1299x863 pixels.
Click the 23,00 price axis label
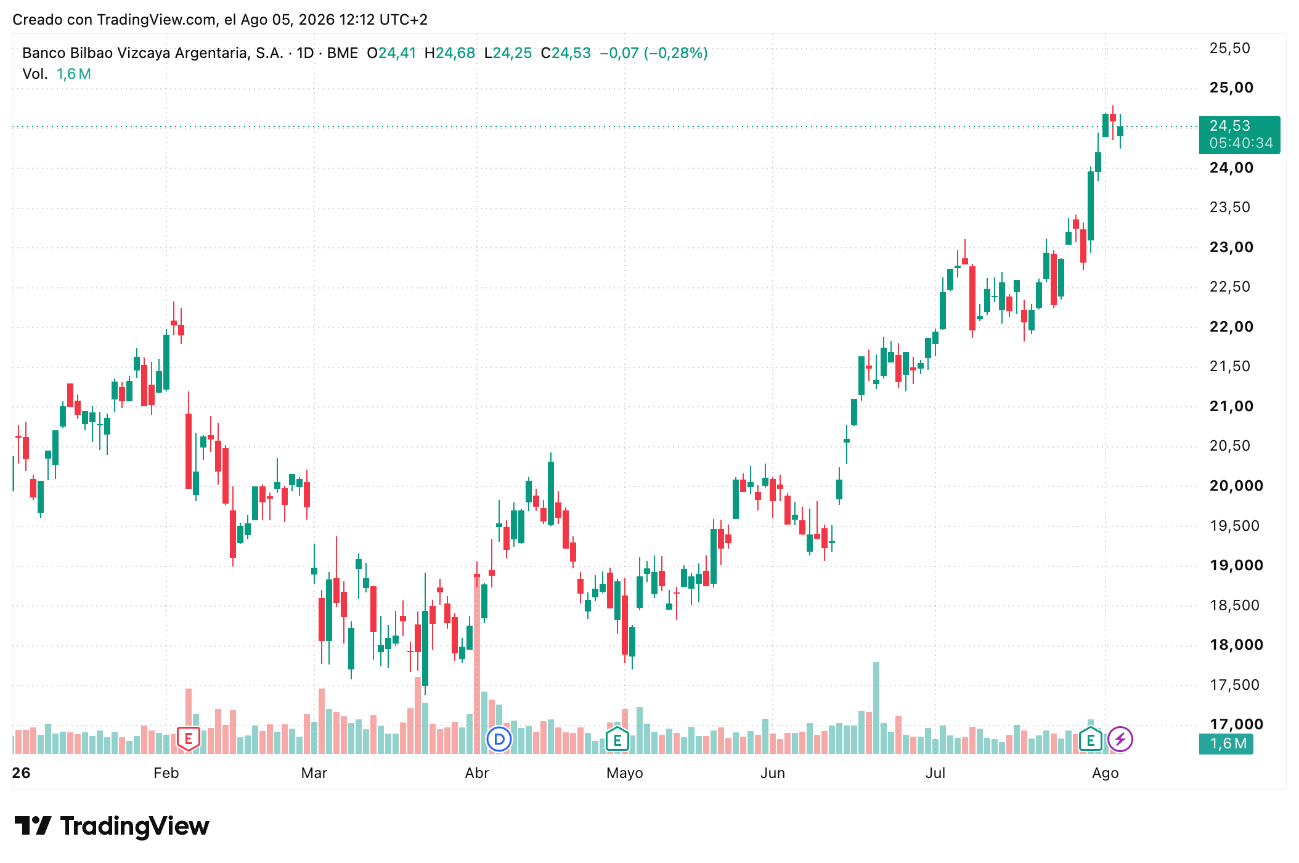point(1230,247)
